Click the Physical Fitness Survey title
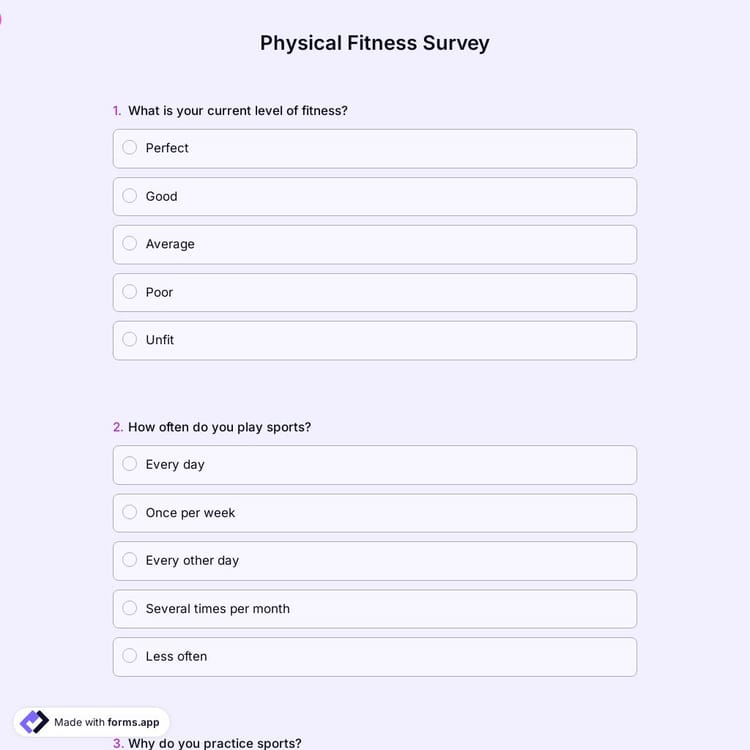 pos(375,43)
